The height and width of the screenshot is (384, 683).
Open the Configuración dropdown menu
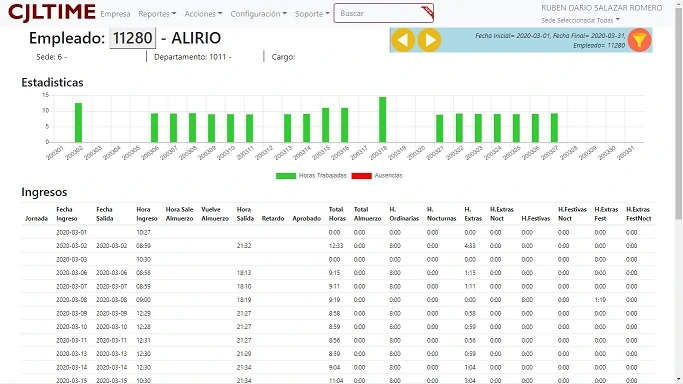pyautogui.click(x=258, y=14)
